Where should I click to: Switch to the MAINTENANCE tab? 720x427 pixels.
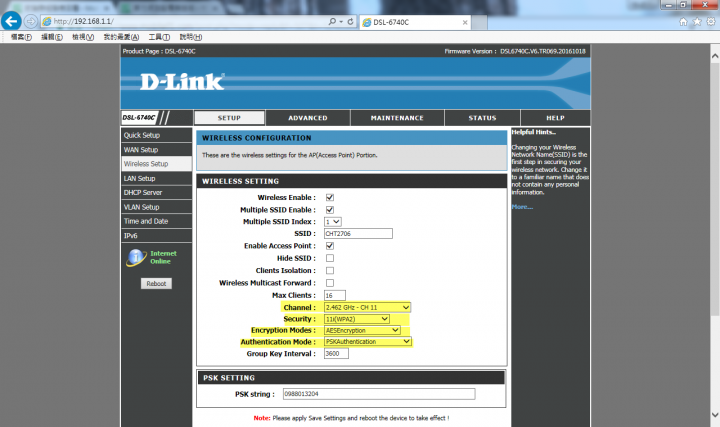pos(397,118)
